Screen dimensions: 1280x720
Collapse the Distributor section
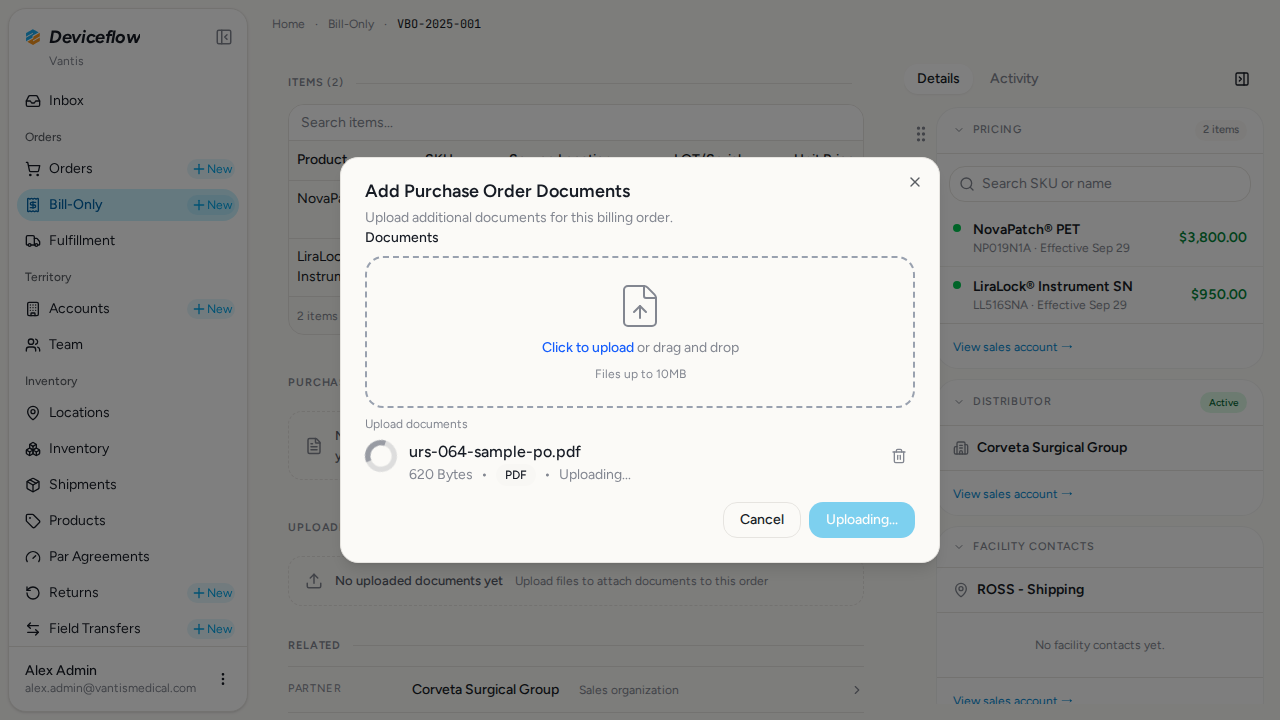pos(959,401)
